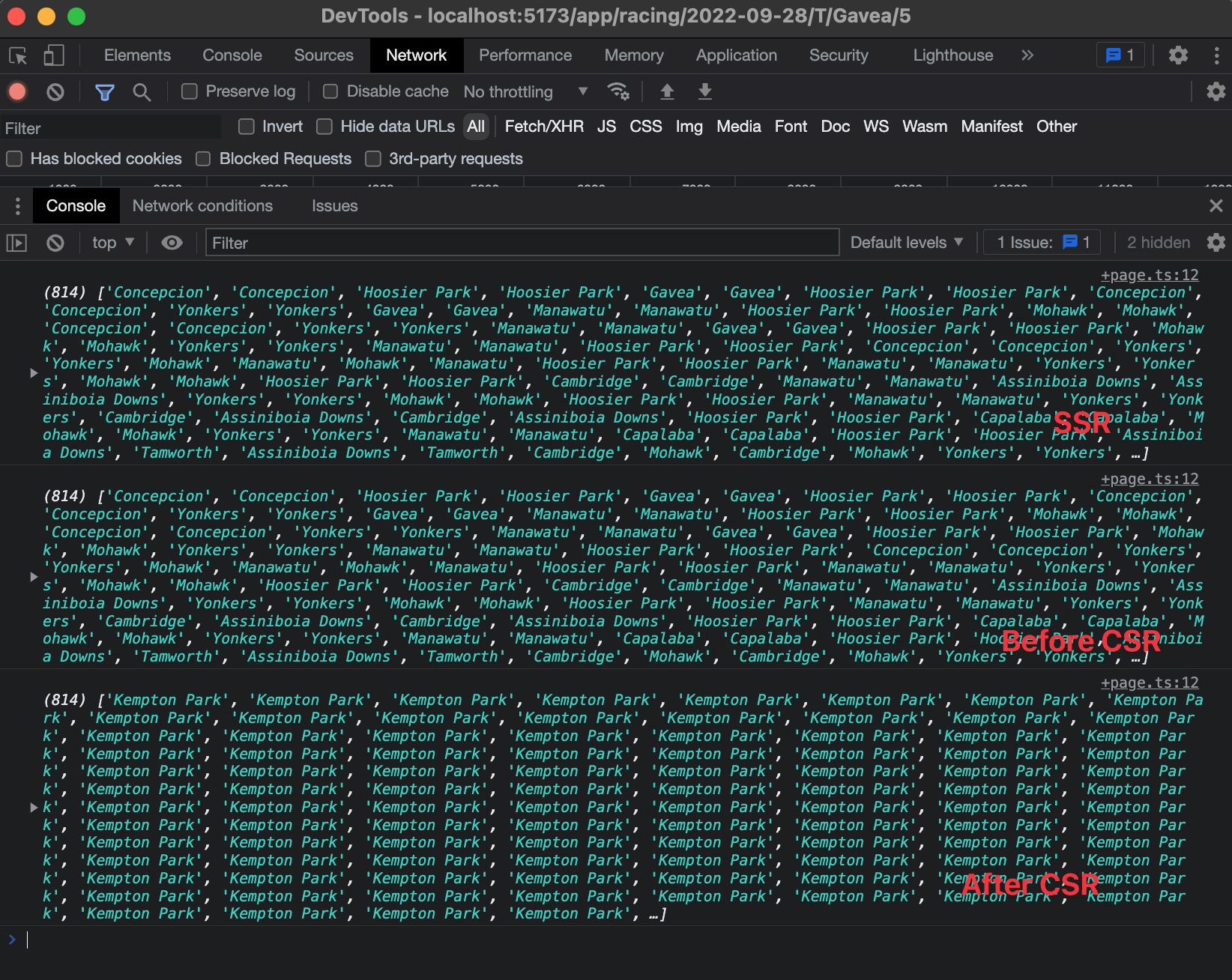Screen dimensions: 1232x980
Task: Open the messages badge showing 1
Action: (1120, 55)
